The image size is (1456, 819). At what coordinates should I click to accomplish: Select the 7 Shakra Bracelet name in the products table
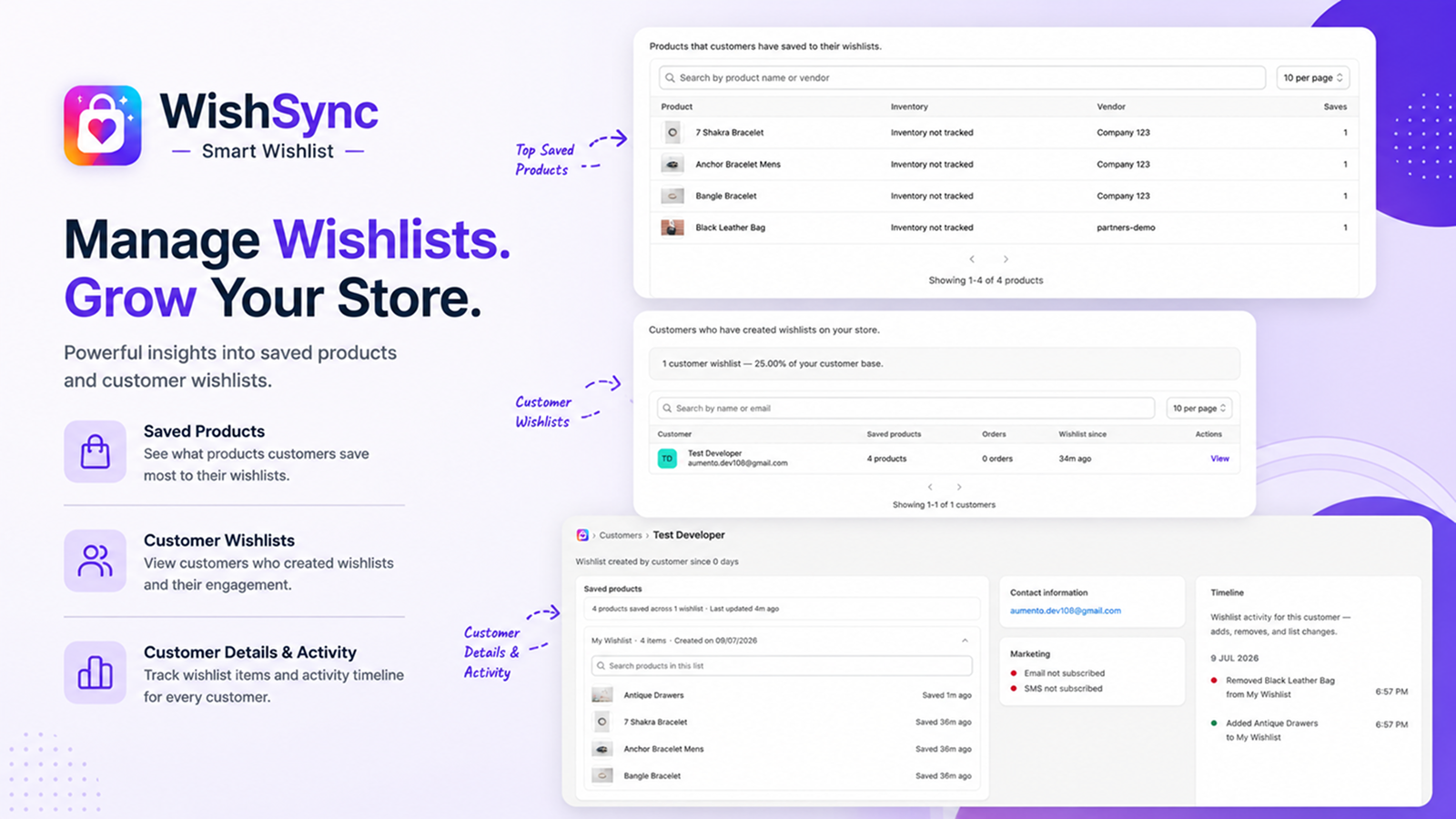coord(730,133)
